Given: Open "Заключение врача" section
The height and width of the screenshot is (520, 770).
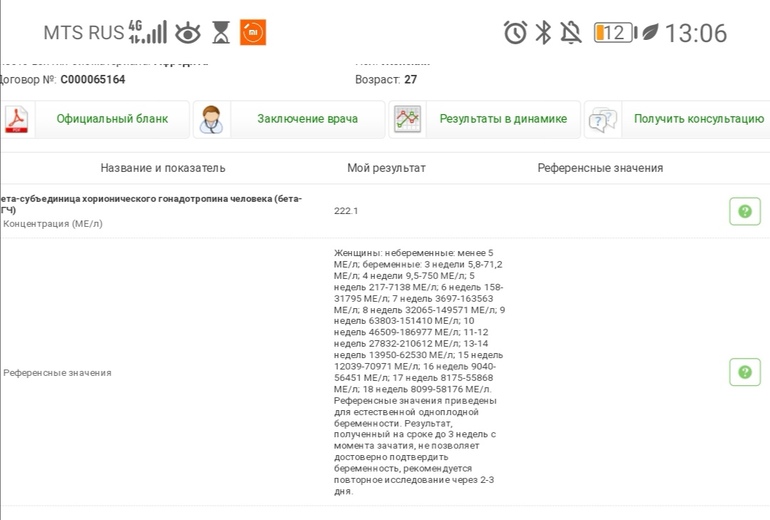Looking at the screenshot, I should tap(307, 119).
